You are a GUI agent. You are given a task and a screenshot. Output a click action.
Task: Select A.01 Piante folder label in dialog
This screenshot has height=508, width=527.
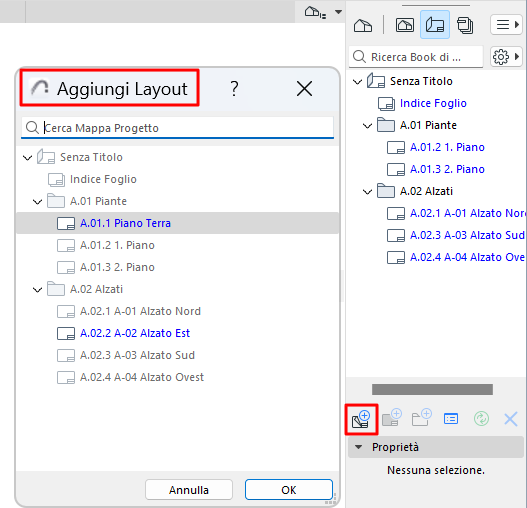click(98, 201)
